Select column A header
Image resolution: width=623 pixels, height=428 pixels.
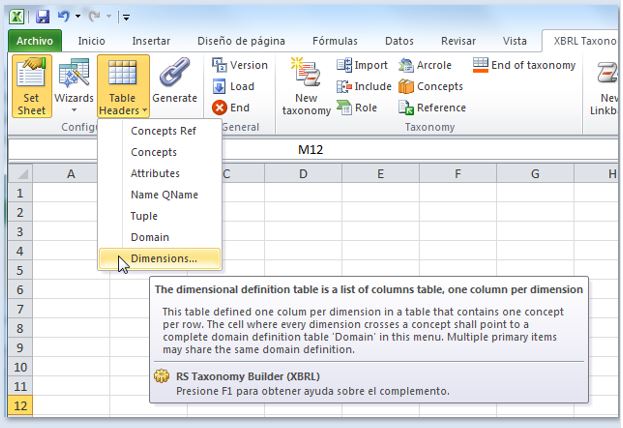point(71,174)
